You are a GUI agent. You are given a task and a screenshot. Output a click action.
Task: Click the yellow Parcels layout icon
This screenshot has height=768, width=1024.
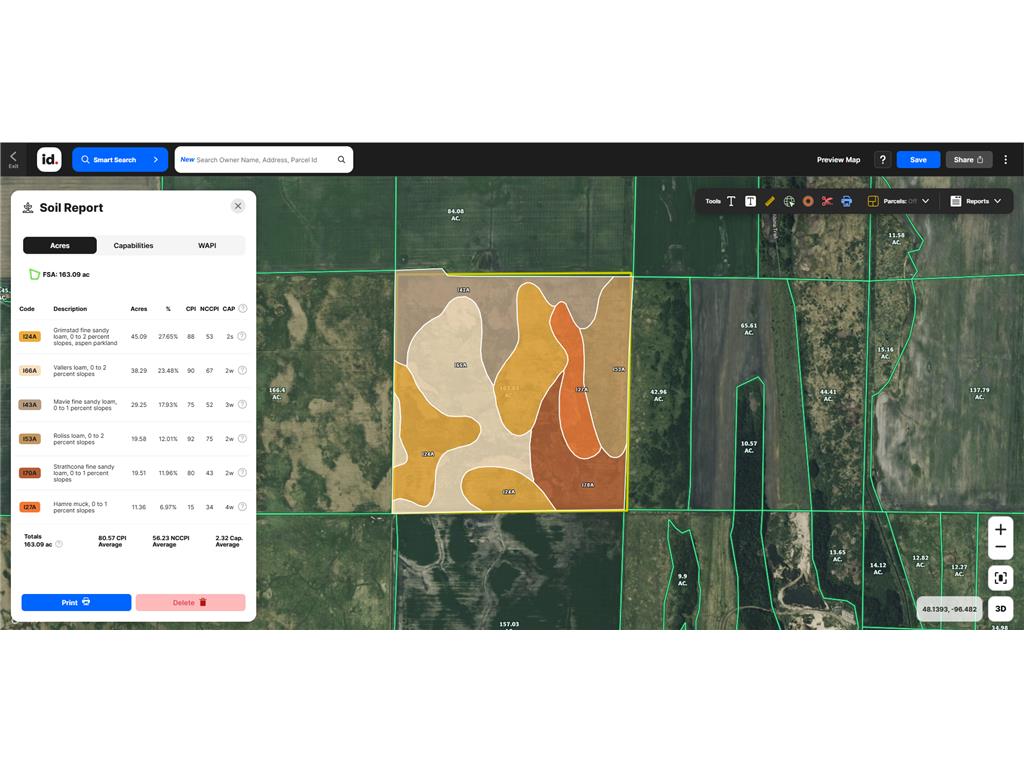pos(872,201)
